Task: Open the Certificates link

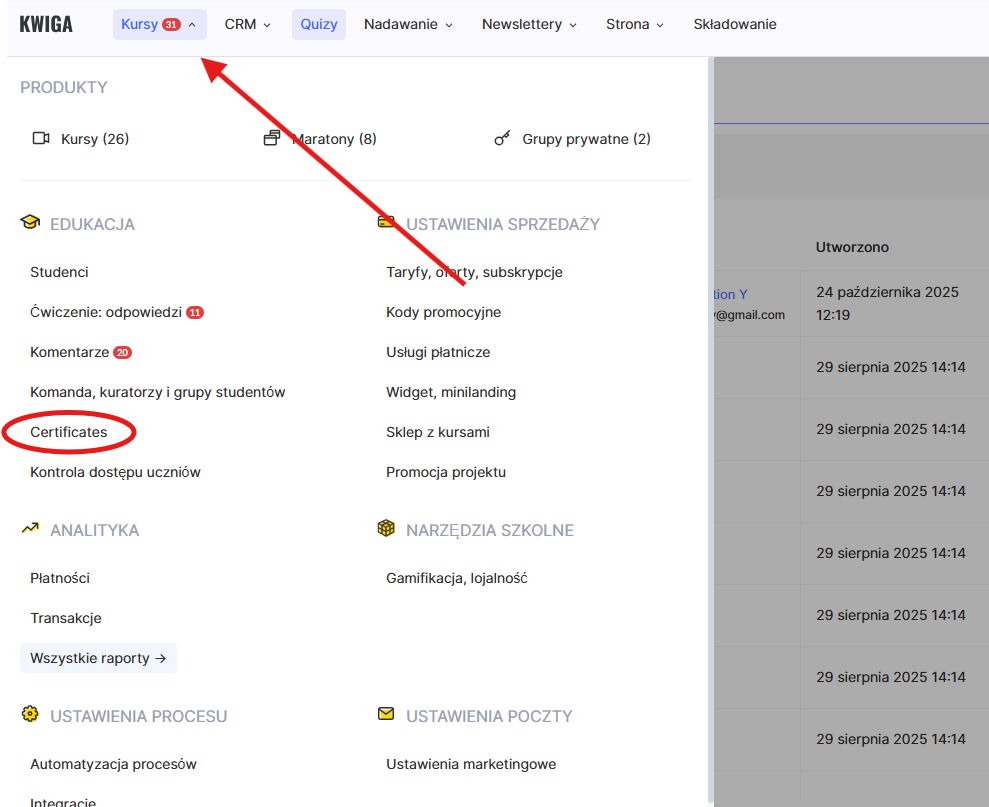Action: tap(69, 432)
